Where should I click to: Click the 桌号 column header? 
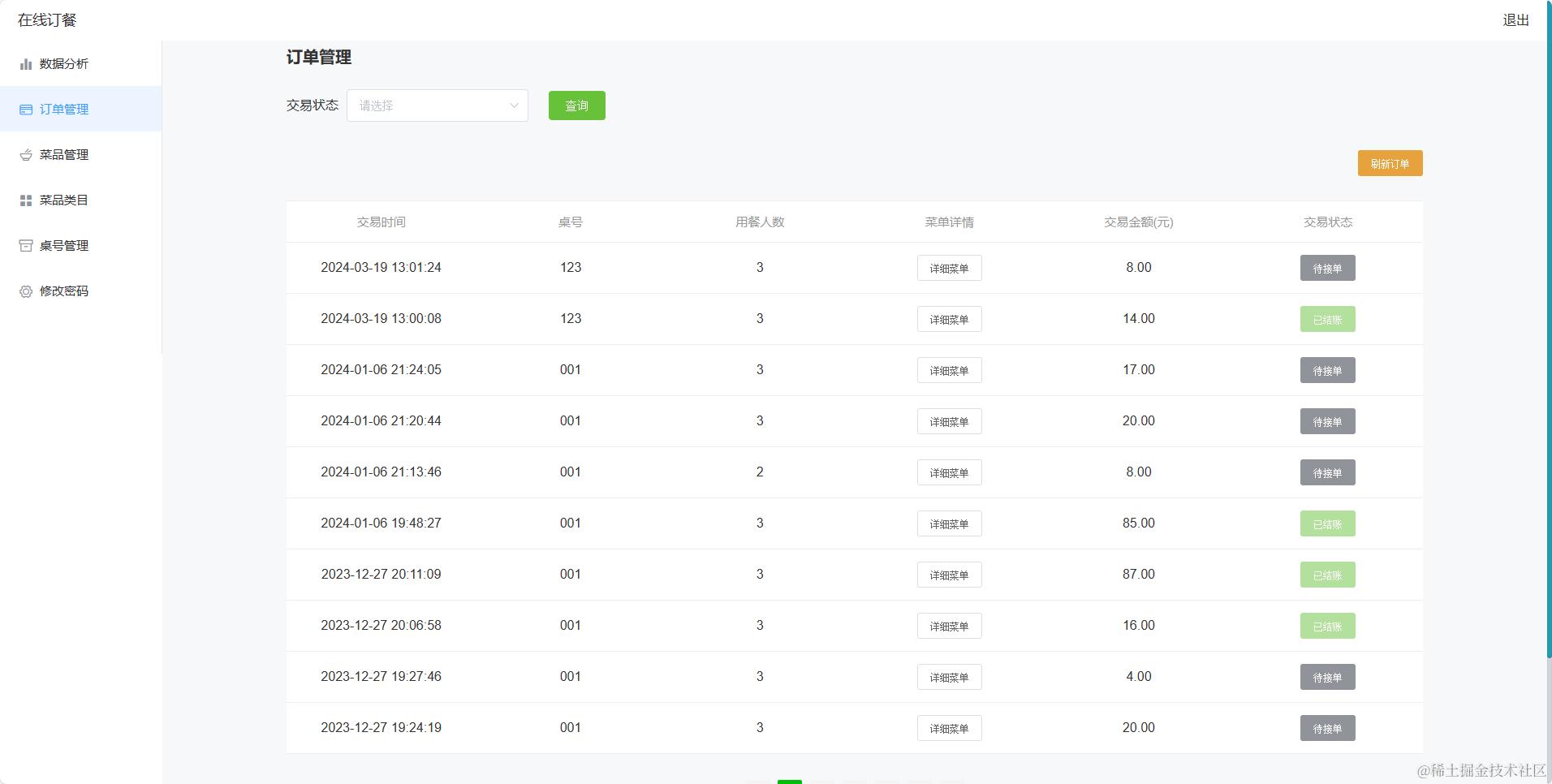point(570,222)
